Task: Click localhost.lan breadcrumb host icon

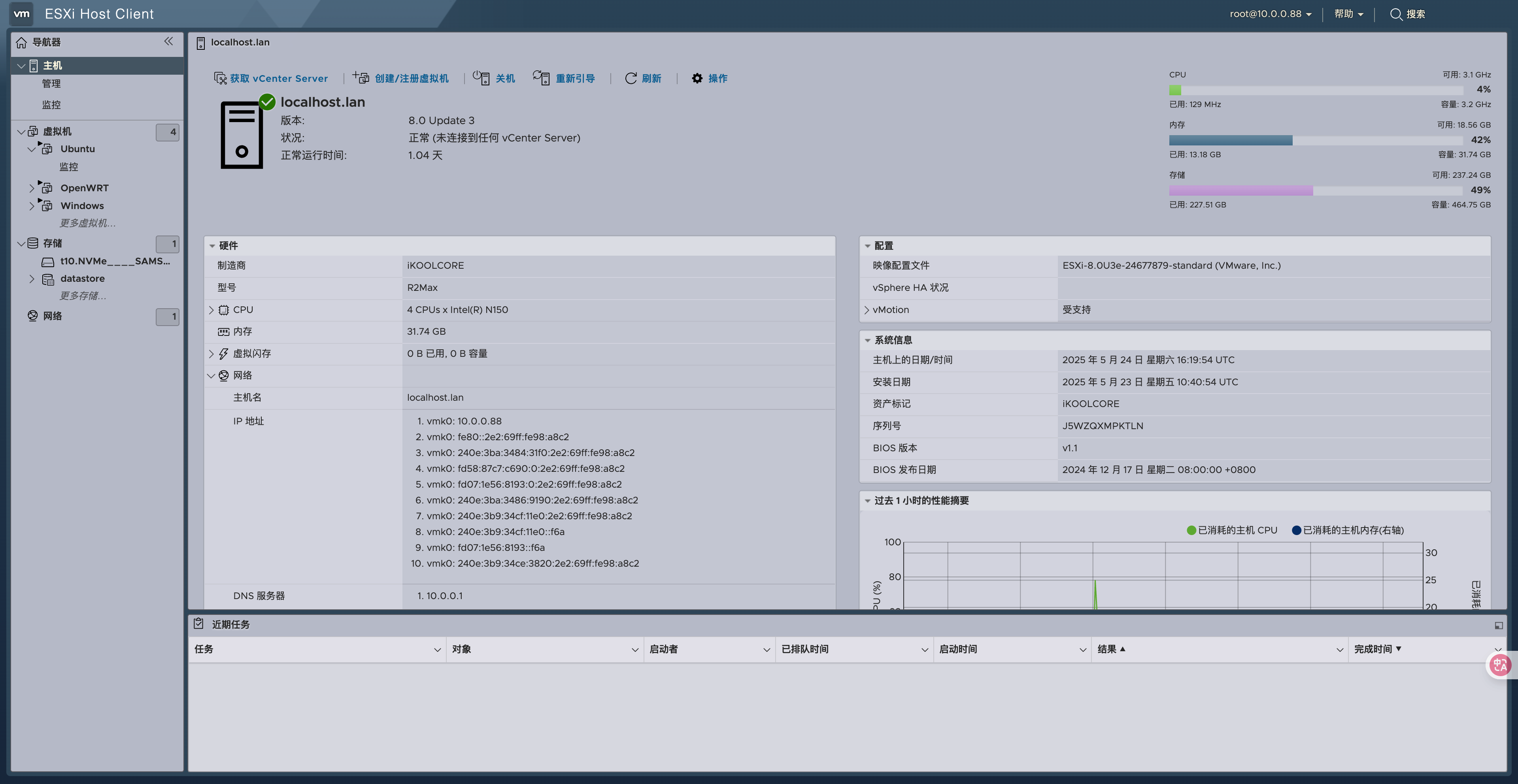Action: (200, 43)
